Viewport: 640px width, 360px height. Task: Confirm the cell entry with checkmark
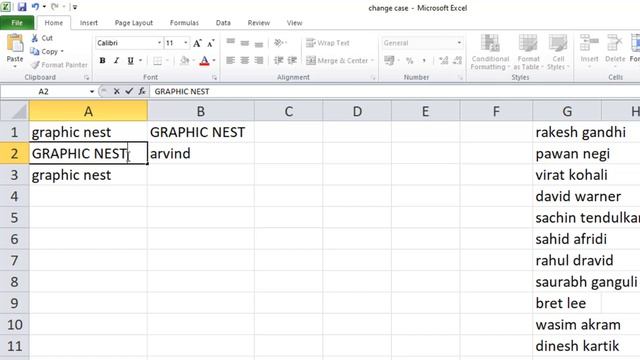(129, 91)
